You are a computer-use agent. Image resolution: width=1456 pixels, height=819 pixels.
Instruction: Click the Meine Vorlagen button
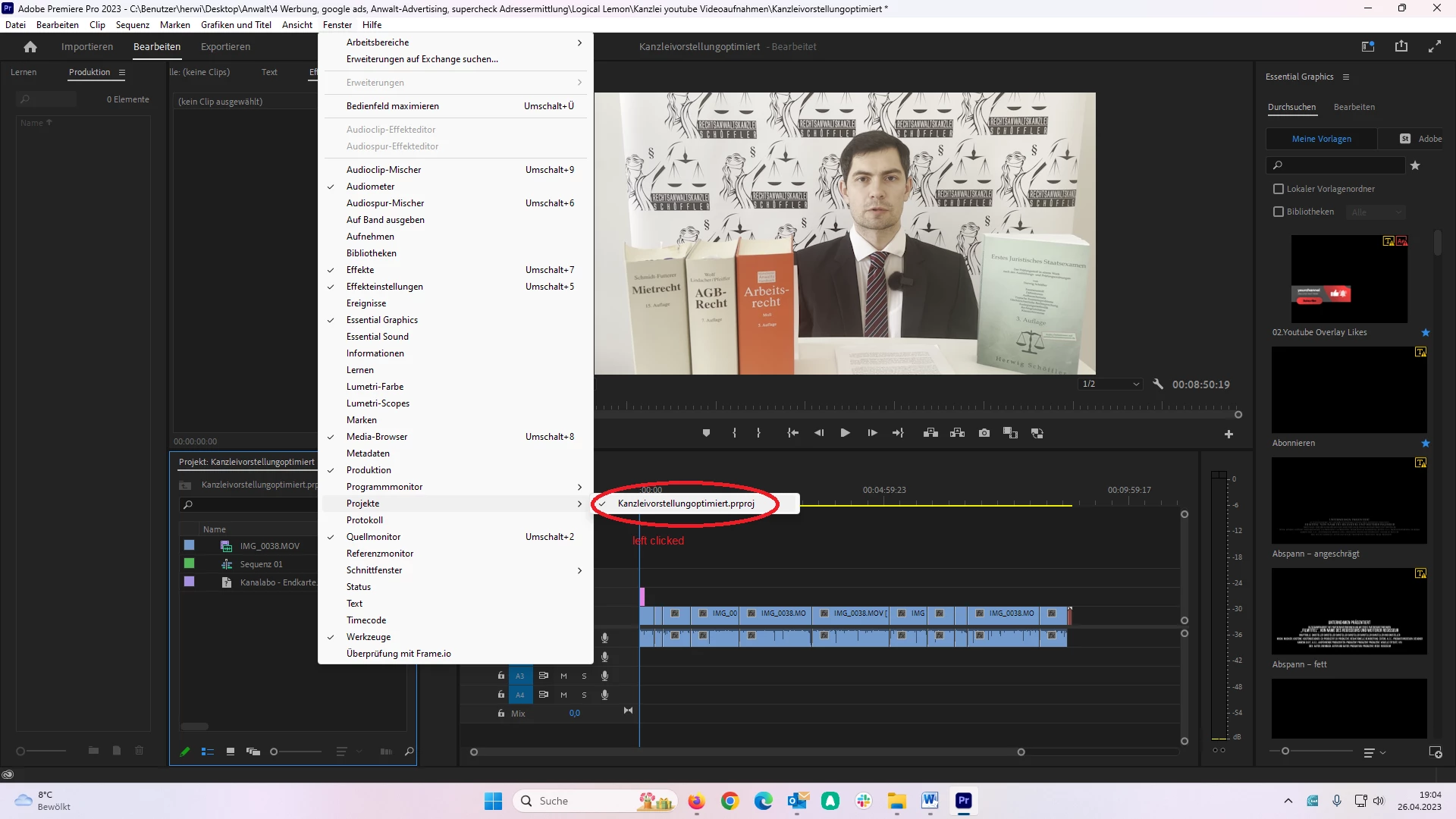(1321, 139)
